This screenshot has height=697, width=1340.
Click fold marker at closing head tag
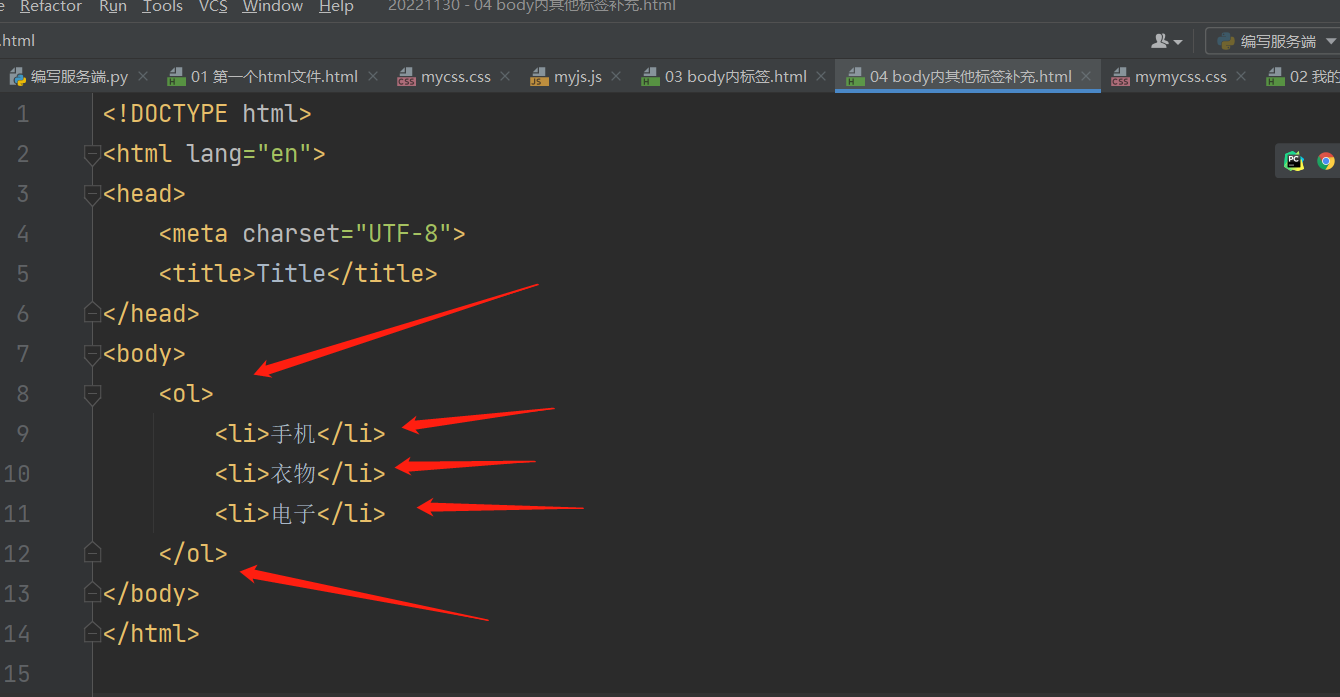click(x=92, y=313)
